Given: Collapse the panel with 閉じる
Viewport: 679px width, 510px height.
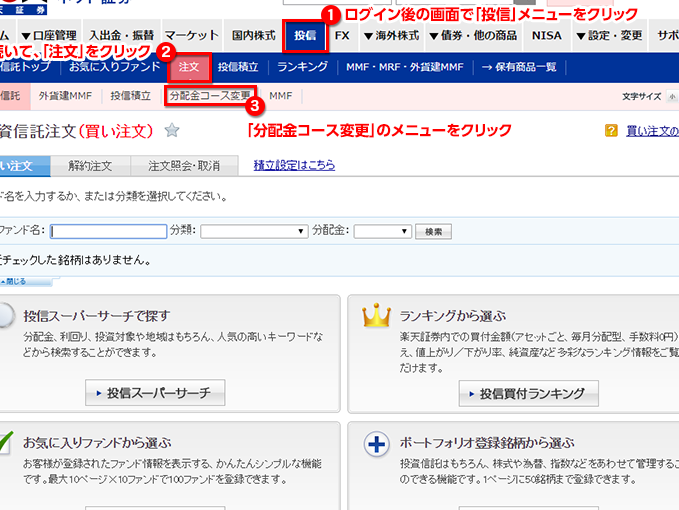Looking at the screenshot, I should point(25,281).
